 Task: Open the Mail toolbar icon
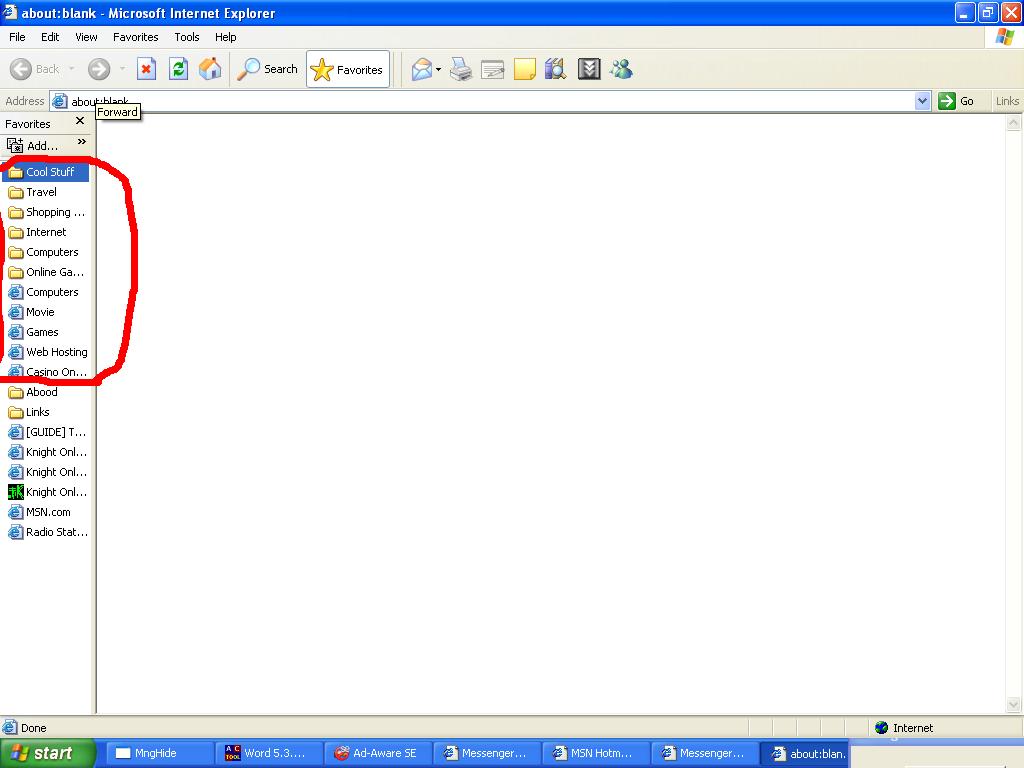click(x=422, y=69)
